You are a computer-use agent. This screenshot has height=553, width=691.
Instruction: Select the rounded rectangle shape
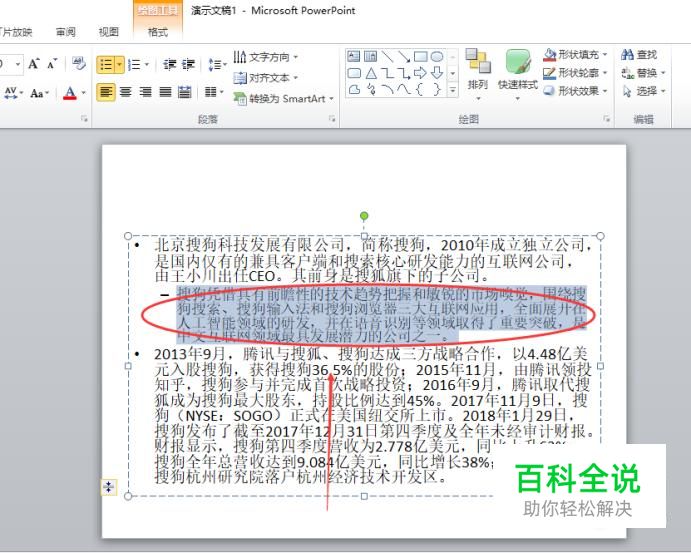click(354, 73)
